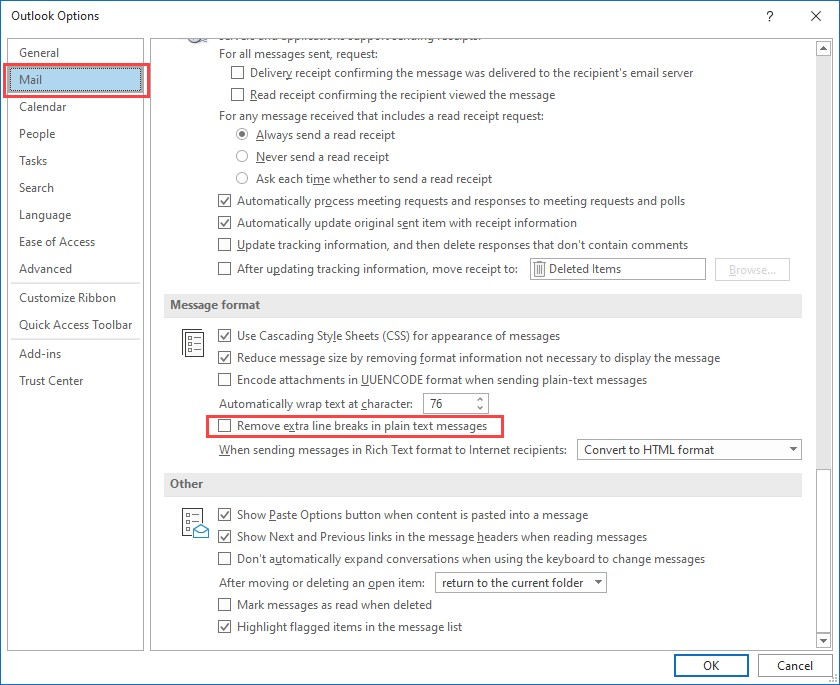Enable Encode attachments in UUENCODE checkbox
The height and width of the screenshot is (685, 840).
click(x=224, y=380)
